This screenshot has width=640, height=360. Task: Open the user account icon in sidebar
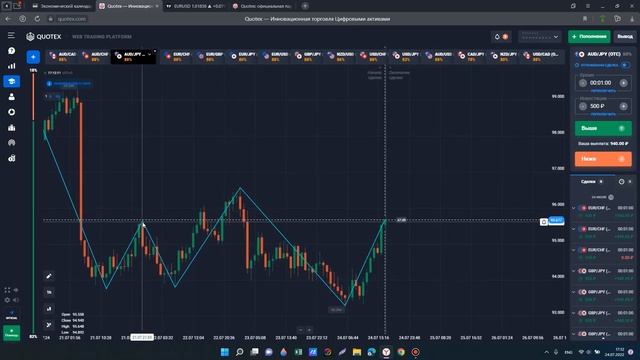click(11, 97)
